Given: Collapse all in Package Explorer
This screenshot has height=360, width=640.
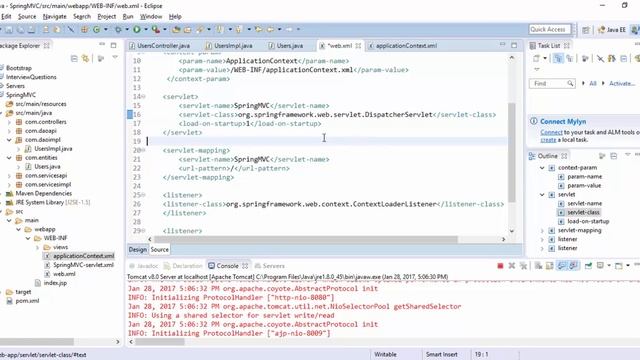Looking at the screenshot, I should [74, 58].
